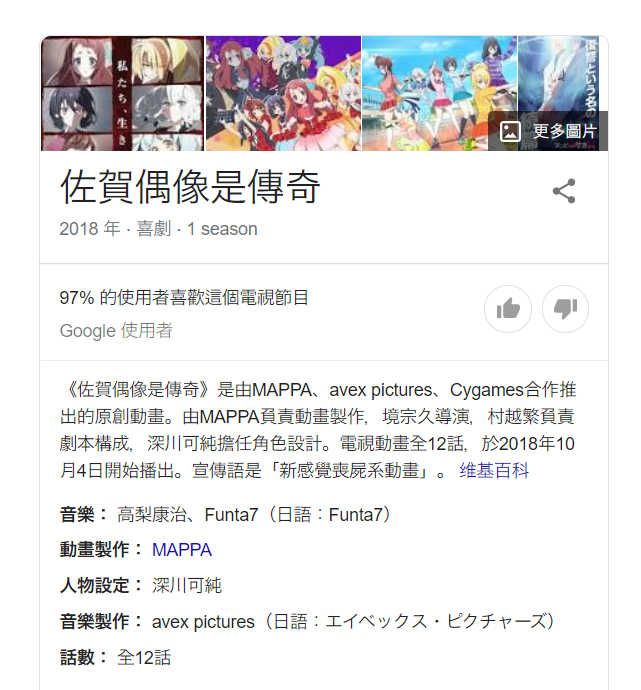This screenshot has height=690, width=641.
Task: Click the 音樂製作 value avex pictures
Action: [353, 621]
